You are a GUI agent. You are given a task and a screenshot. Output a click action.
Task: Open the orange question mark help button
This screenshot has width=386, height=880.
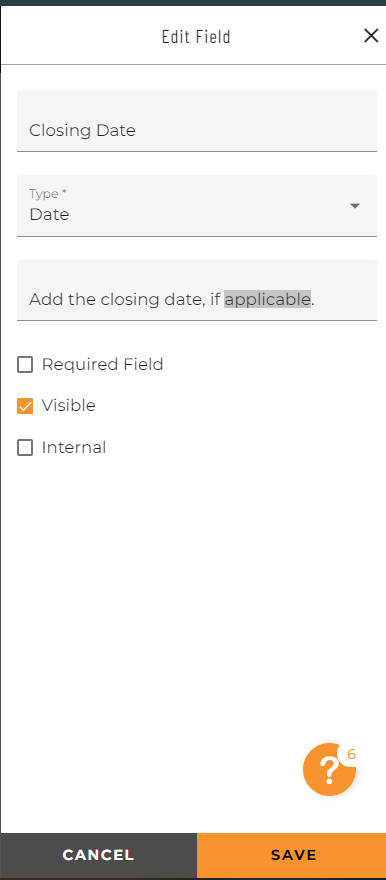click(329, 769)
